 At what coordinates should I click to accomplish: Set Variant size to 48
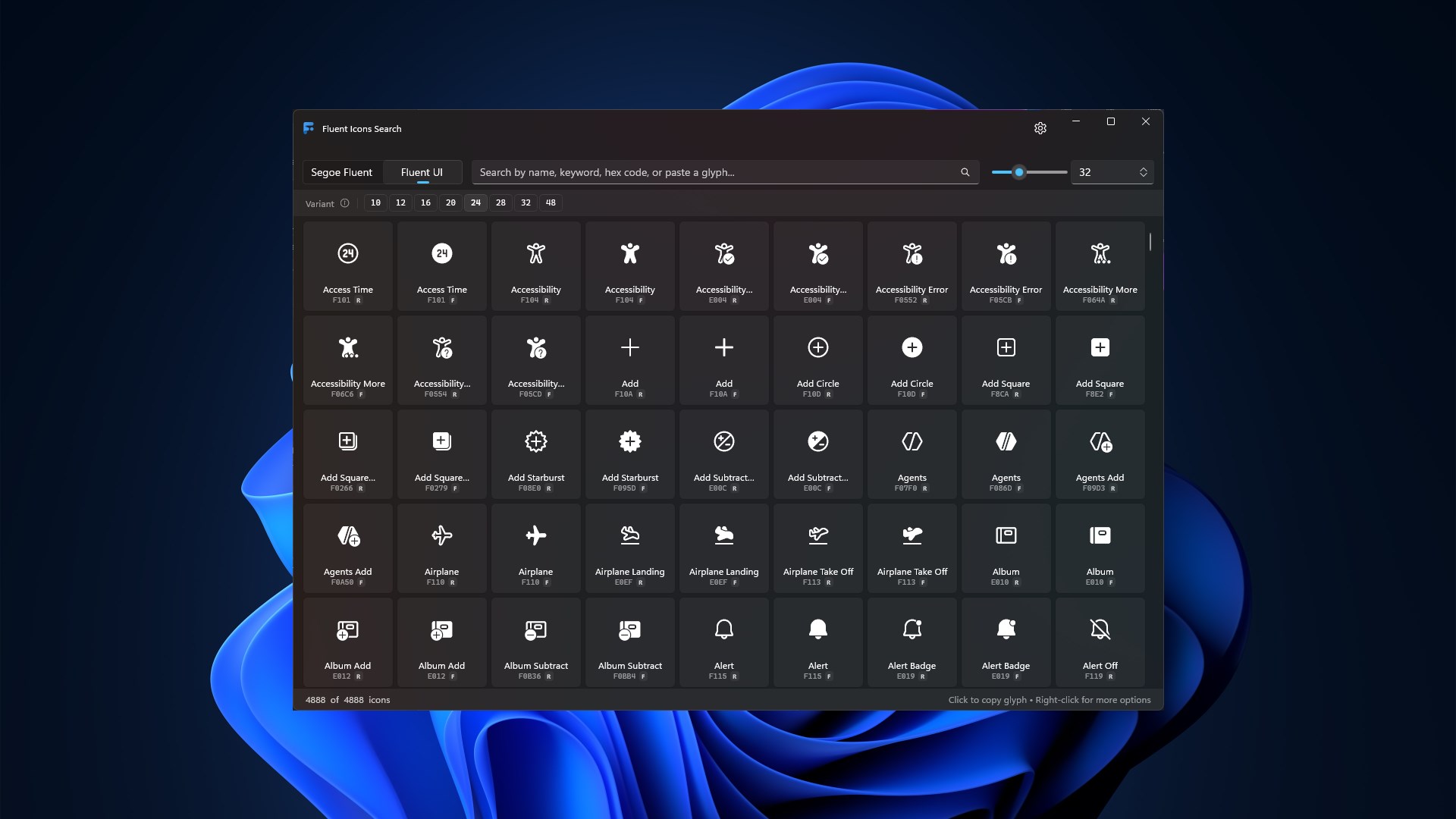[551, 202]
